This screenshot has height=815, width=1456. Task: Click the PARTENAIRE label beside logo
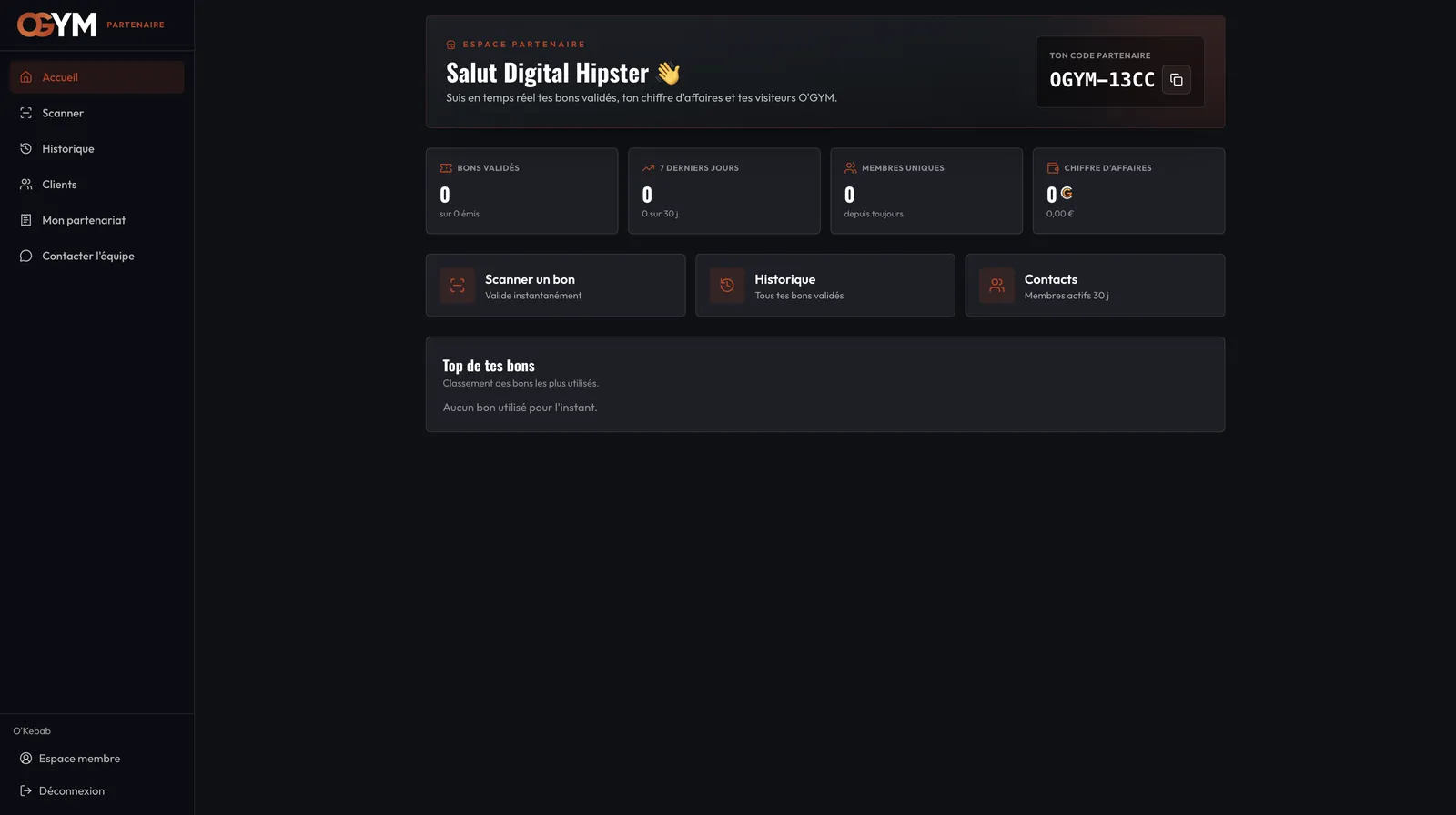136,25
